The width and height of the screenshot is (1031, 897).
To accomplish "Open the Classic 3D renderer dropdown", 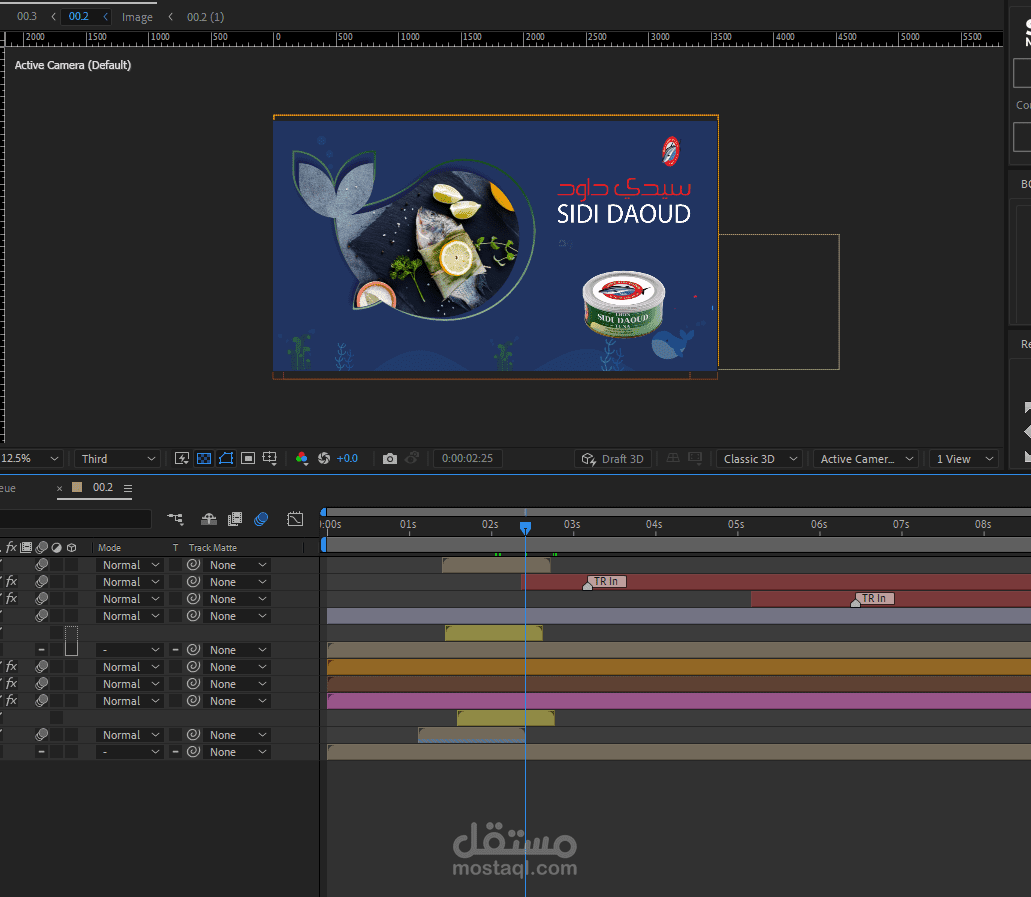I will 759,458.
